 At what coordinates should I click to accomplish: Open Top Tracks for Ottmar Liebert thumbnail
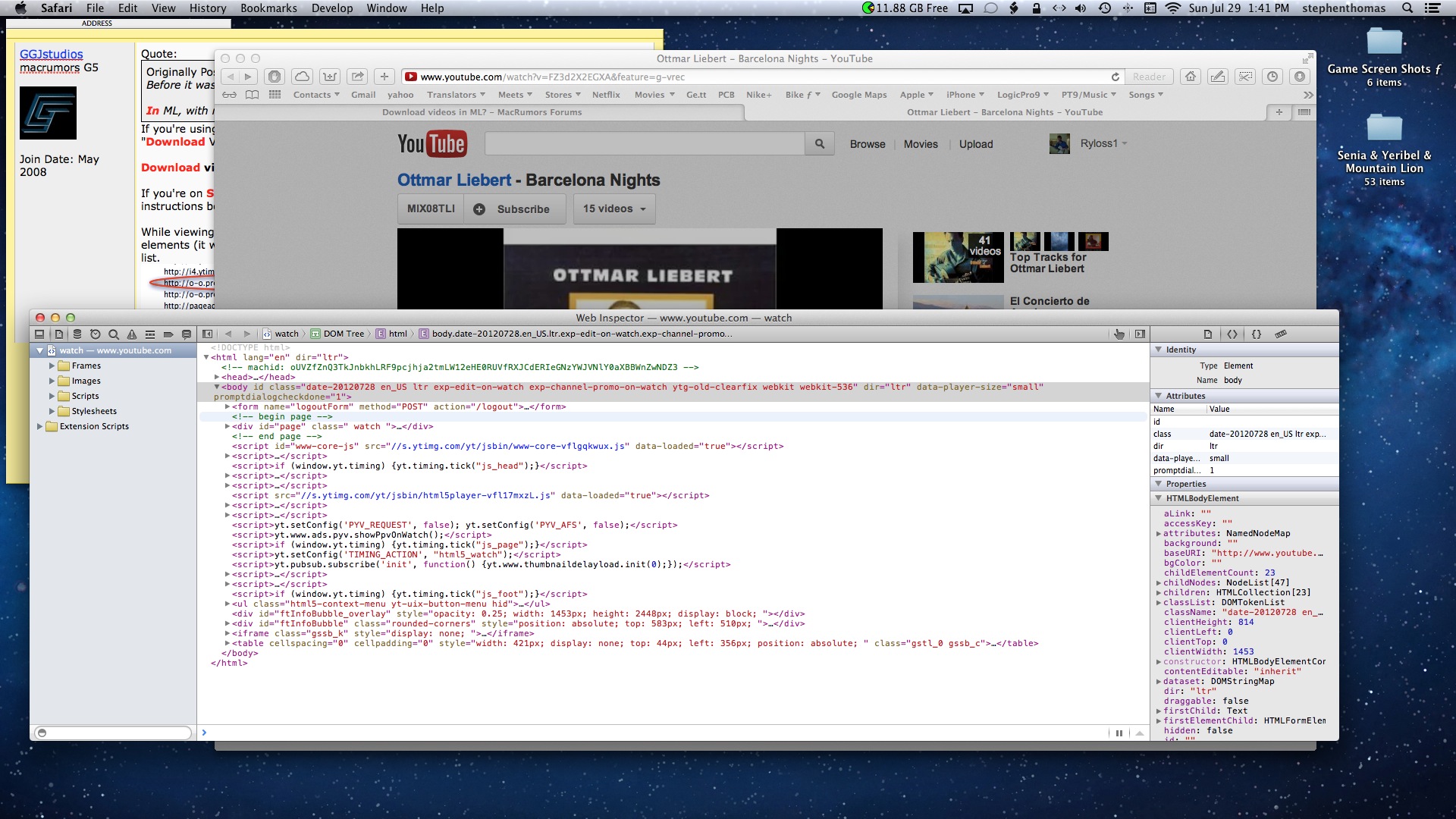click(959, 257)
